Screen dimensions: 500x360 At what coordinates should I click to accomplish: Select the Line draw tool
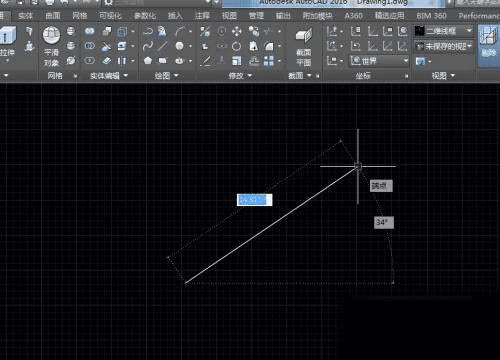click(163, 46)
